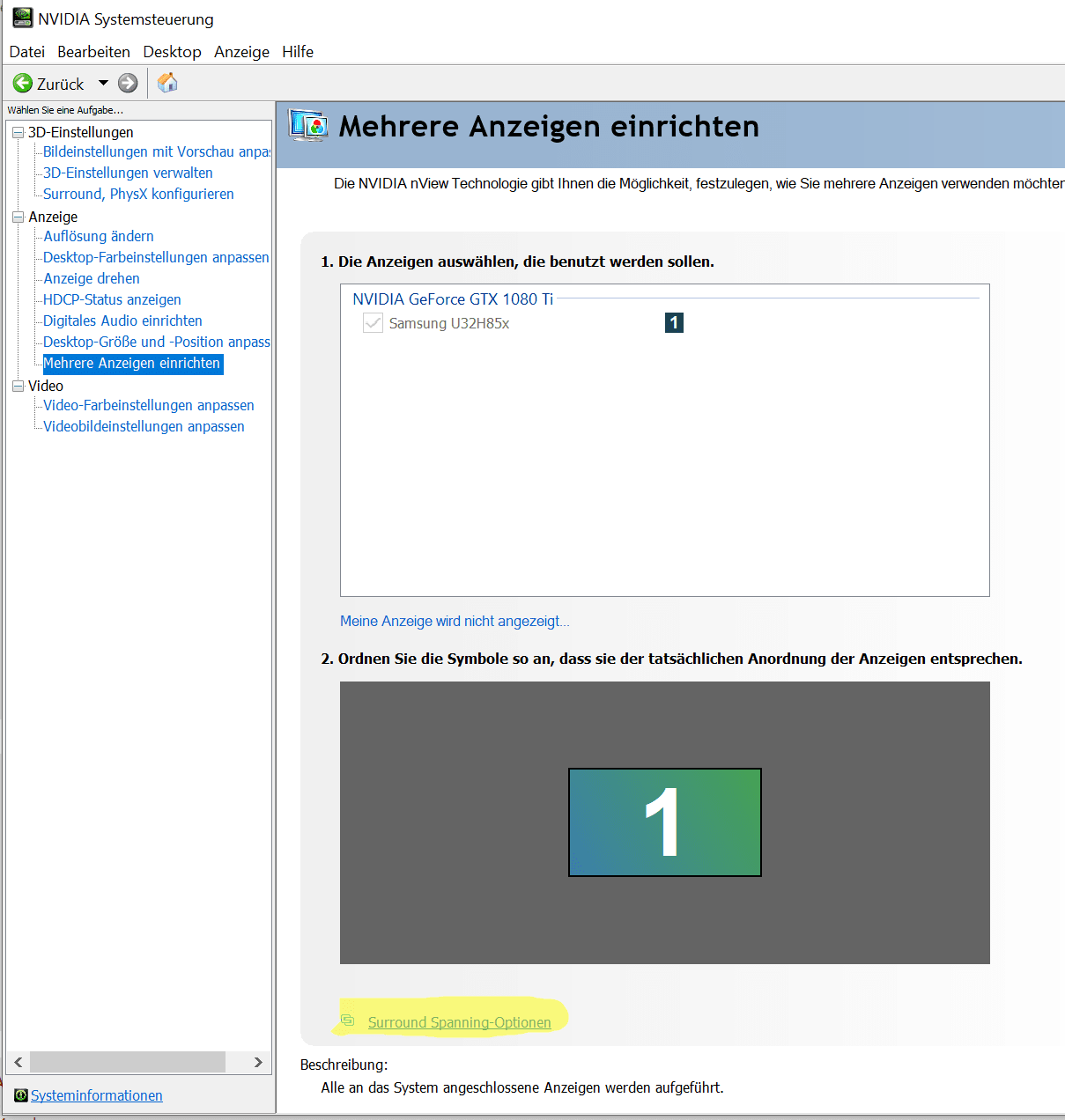Open the Bearbeiten menu
This screenshot has height=1120, width=1065.
pyautogui.click(x=93, y=52)
